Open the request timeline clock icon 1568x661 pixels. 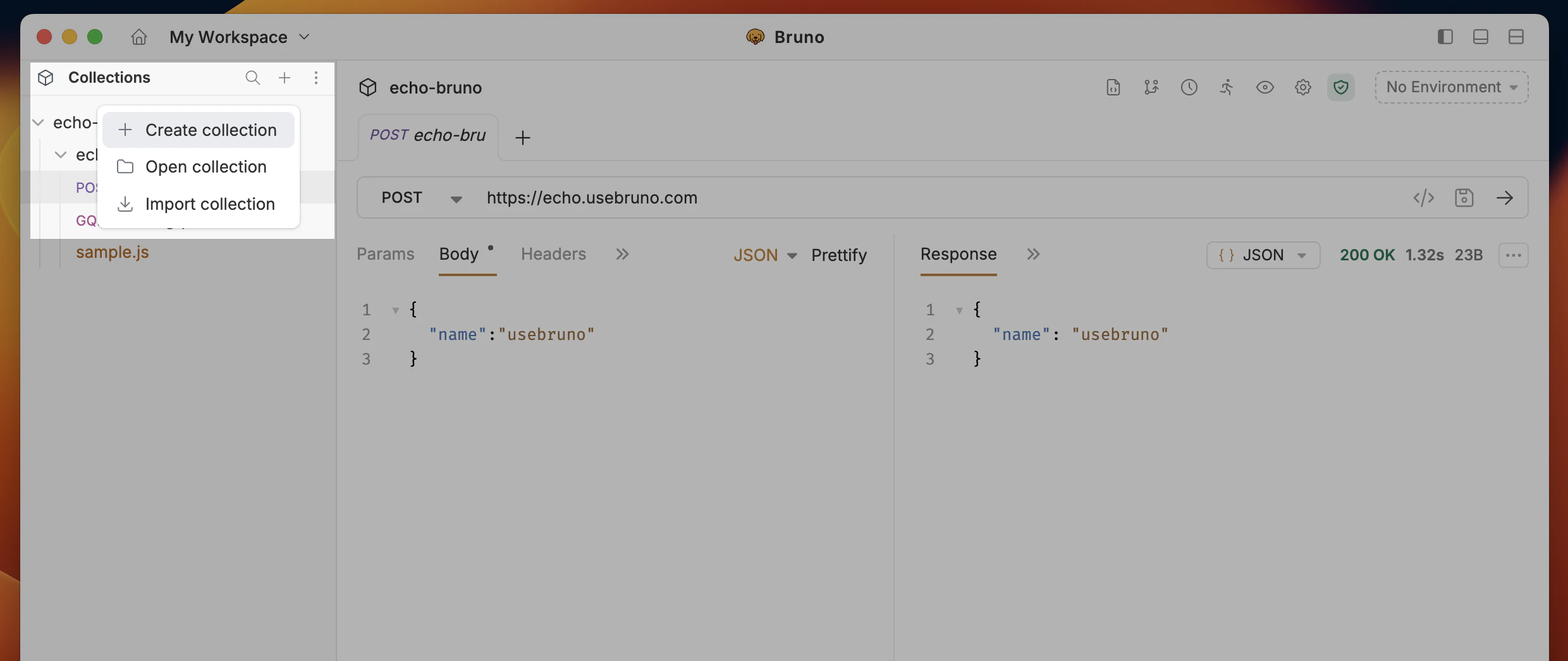click(1189, 87)
